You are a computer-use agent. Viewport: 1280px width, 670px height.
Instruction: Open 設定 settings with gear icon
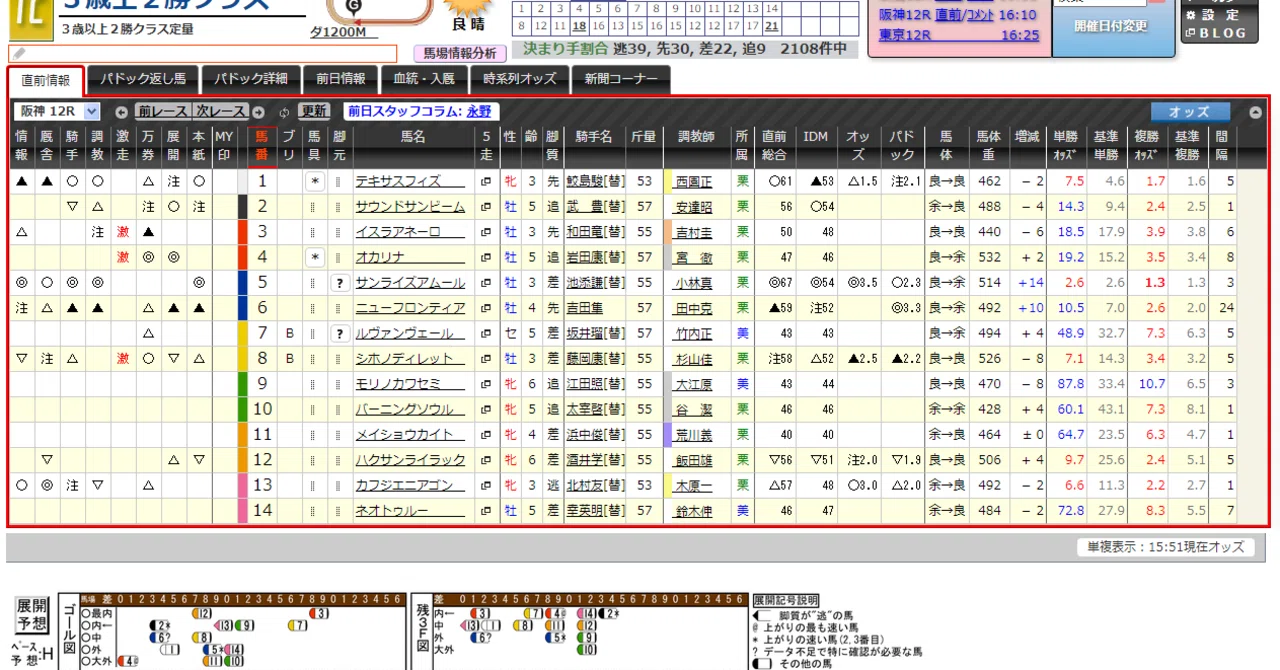tap(1214, 15)
